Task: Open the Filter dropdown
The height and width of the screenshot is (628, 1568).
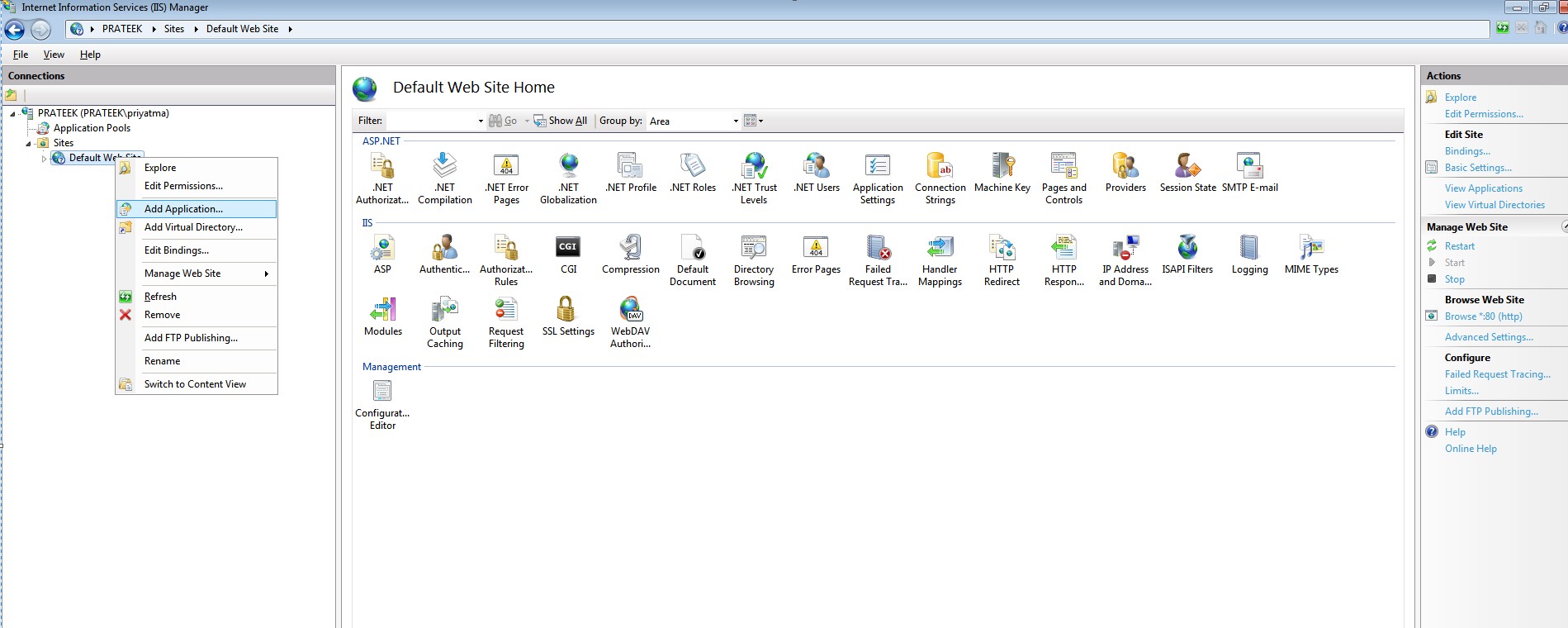Action: pos(481,121)
